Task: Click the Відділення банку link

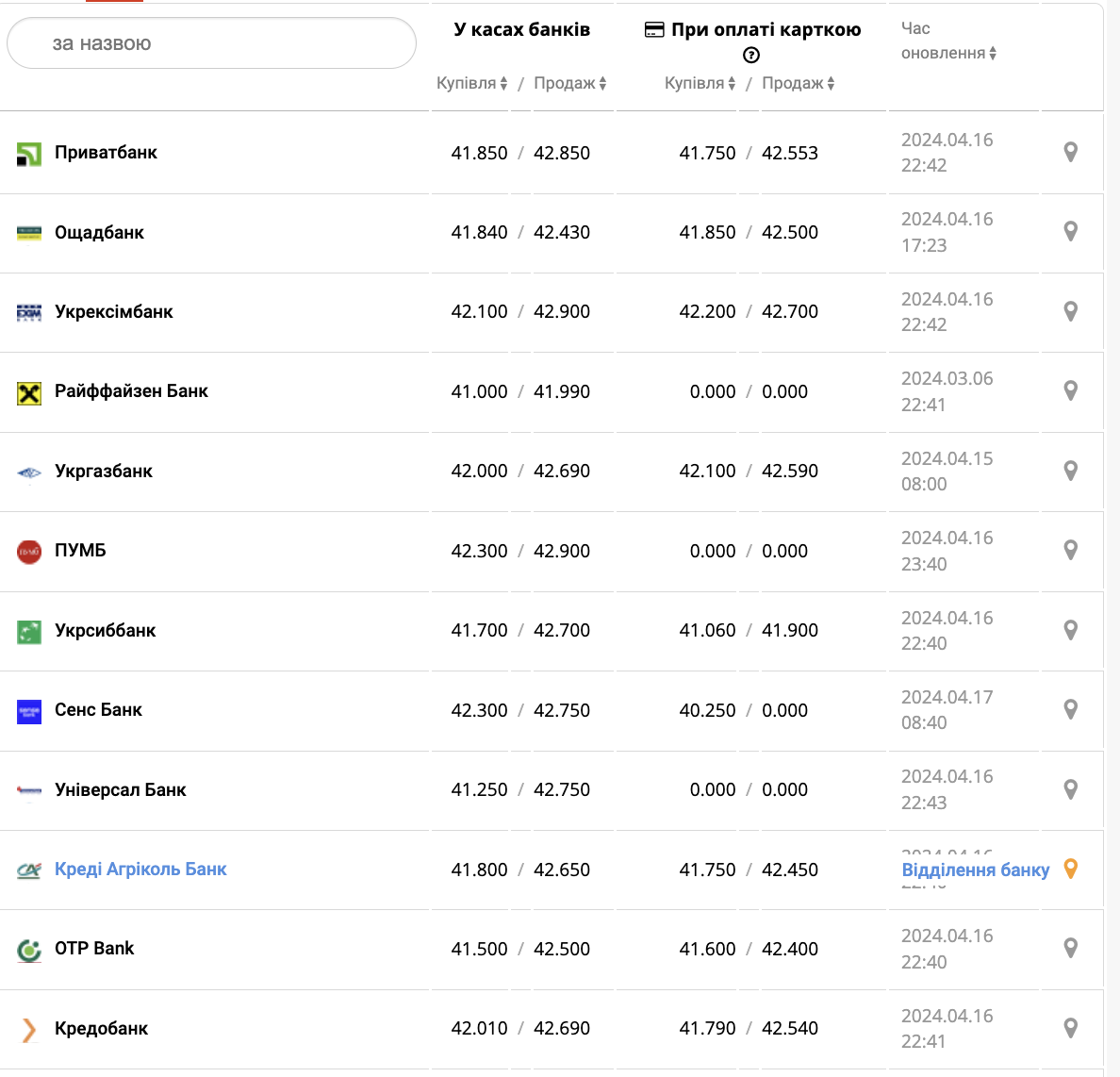Action: tap(975, 870)
